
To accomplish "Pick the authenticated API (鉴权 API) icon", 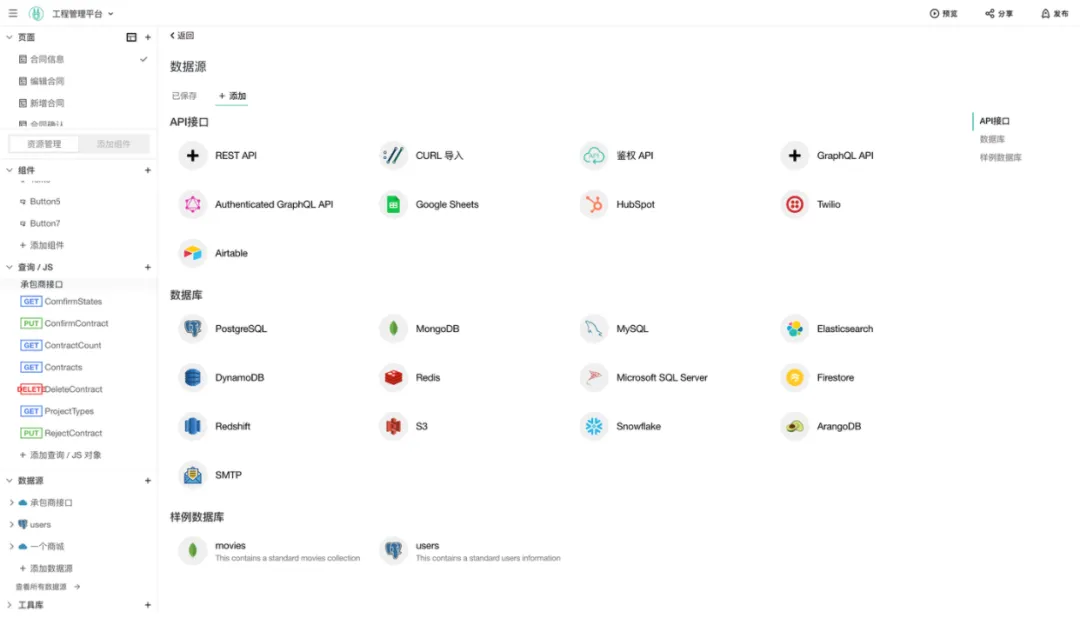I will point(594,156).
